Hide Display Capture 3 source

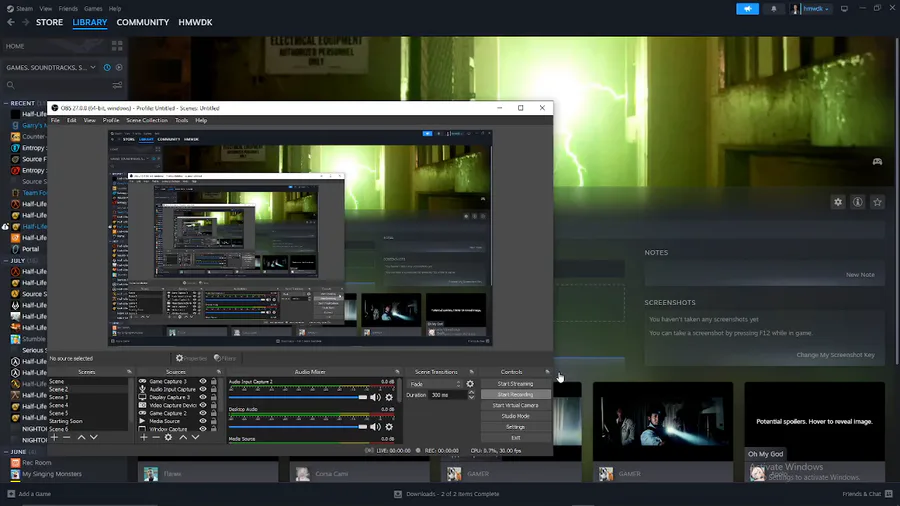203,397
